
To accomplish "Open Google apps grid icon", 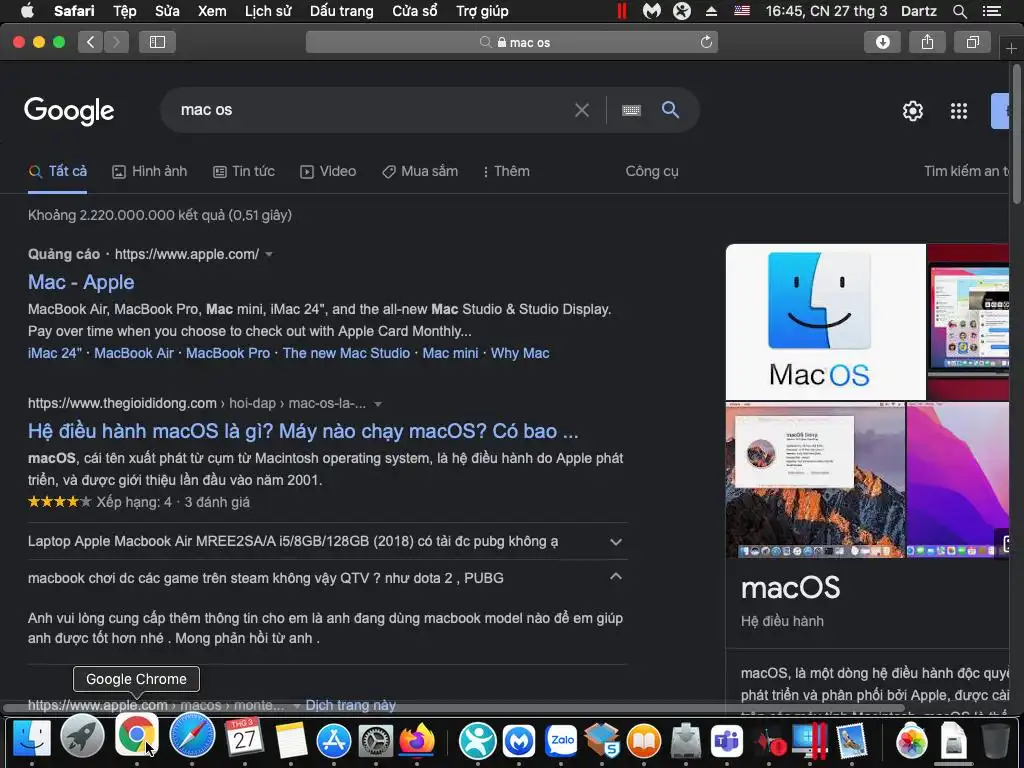I will (959, 110).
